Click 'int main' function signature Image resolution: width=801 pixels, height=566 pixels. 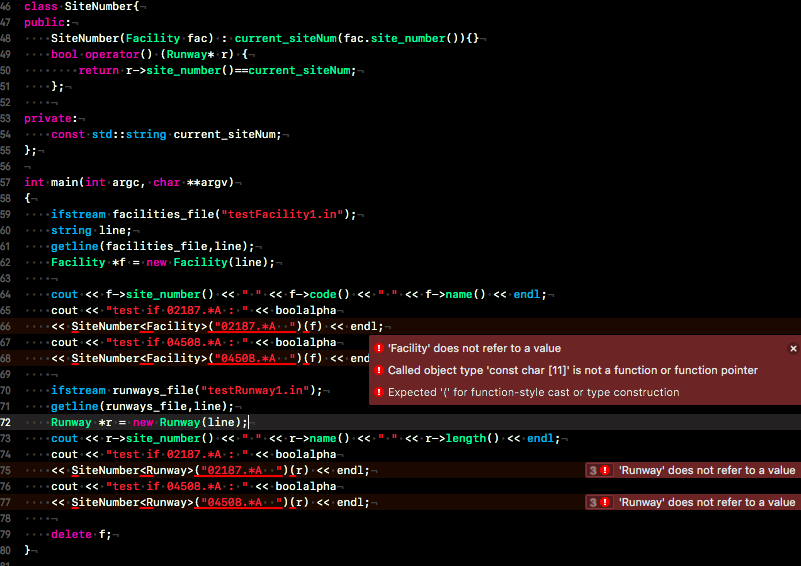point(129,182)
